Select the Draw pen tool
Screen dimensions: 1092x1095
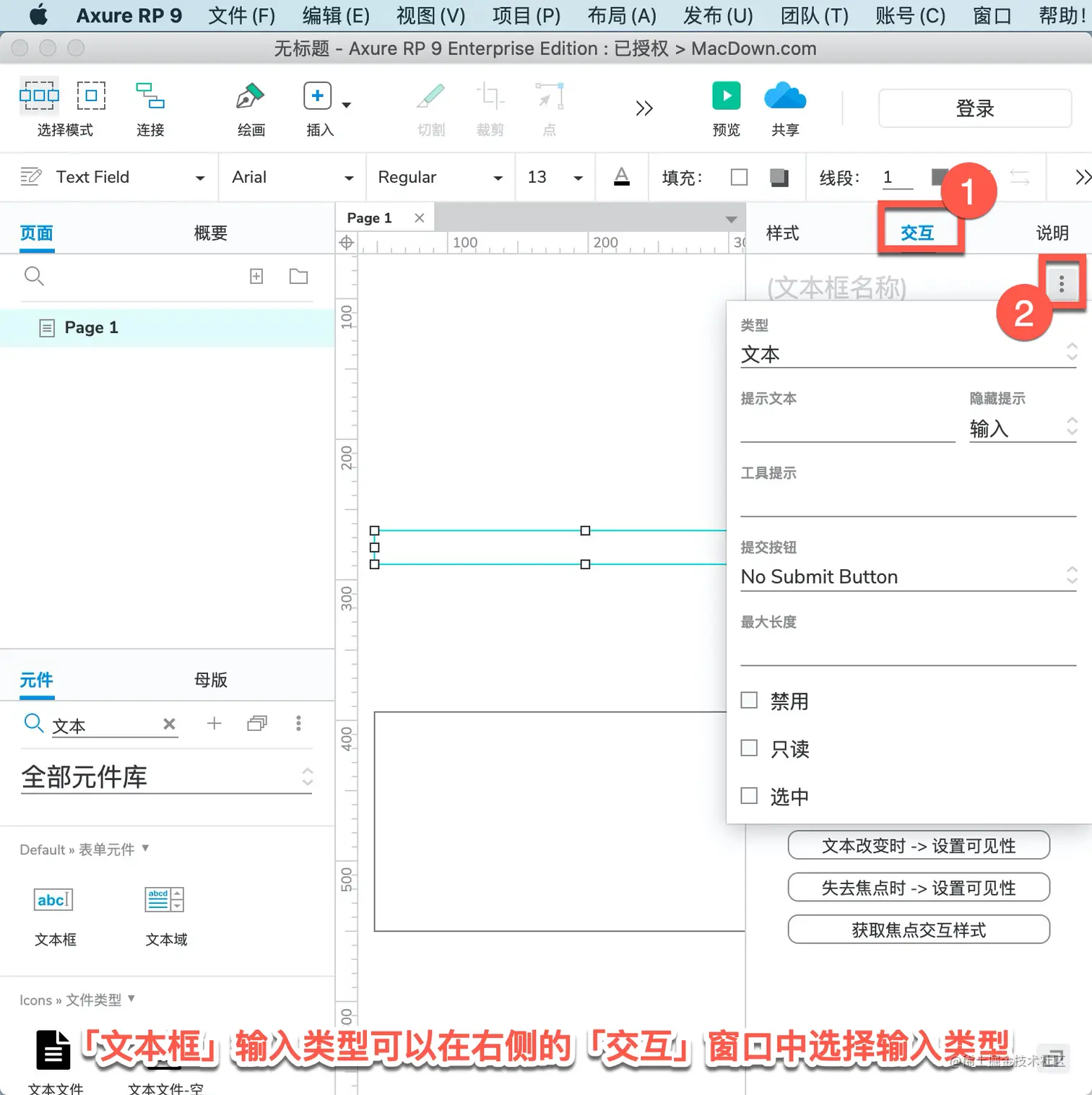point(250,96)
